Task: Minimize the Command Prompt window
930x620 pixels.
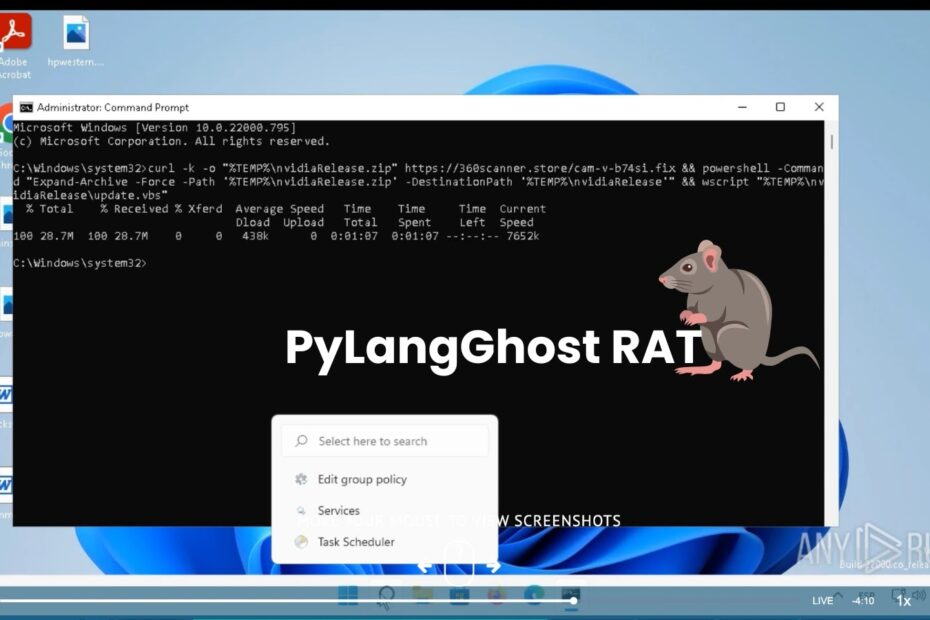Action: (742, 107)
